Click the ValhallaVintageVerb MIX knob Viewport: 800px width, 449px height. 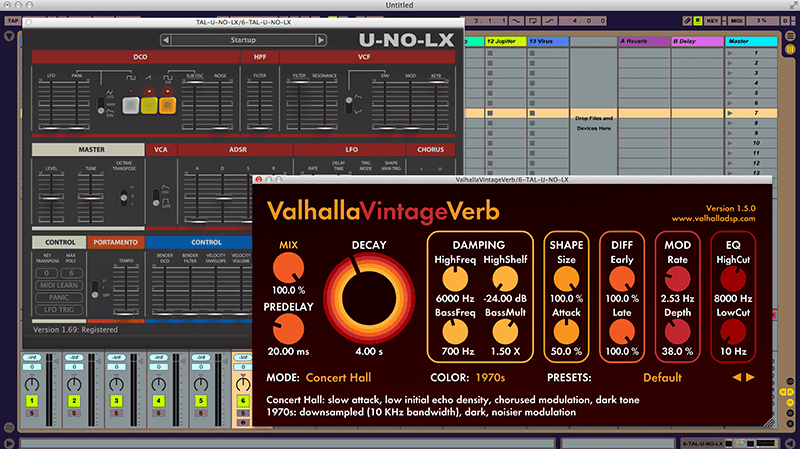click(288, 268)
